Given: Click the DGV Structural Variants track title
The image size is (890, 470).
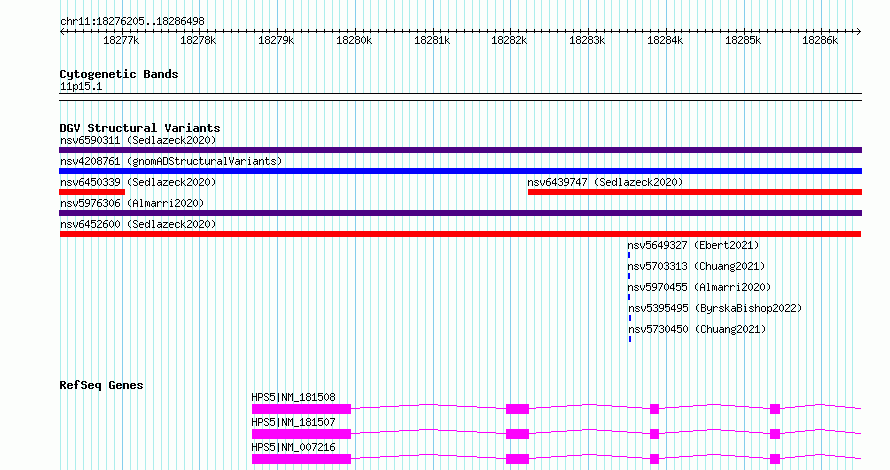Looking at the screenshot, I should tap(140, 128).
